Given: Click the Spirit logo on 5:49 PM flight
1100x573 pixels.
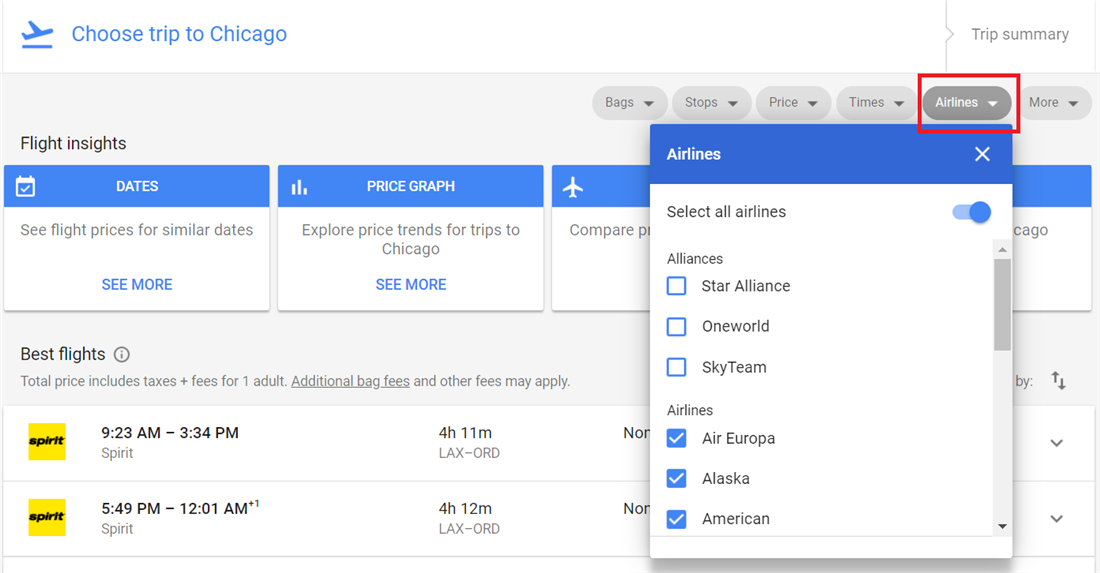Looking at the screenshot, I should [47, 518].
